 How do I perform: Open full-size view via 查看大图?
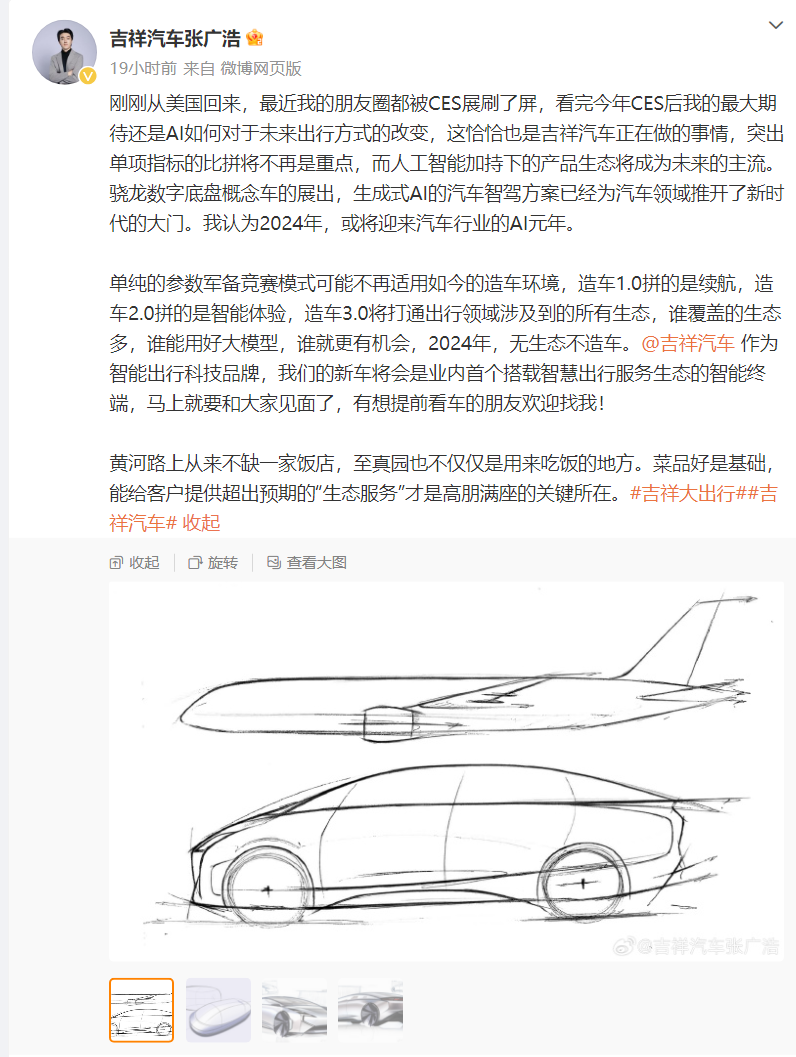[x=307, y=562]
